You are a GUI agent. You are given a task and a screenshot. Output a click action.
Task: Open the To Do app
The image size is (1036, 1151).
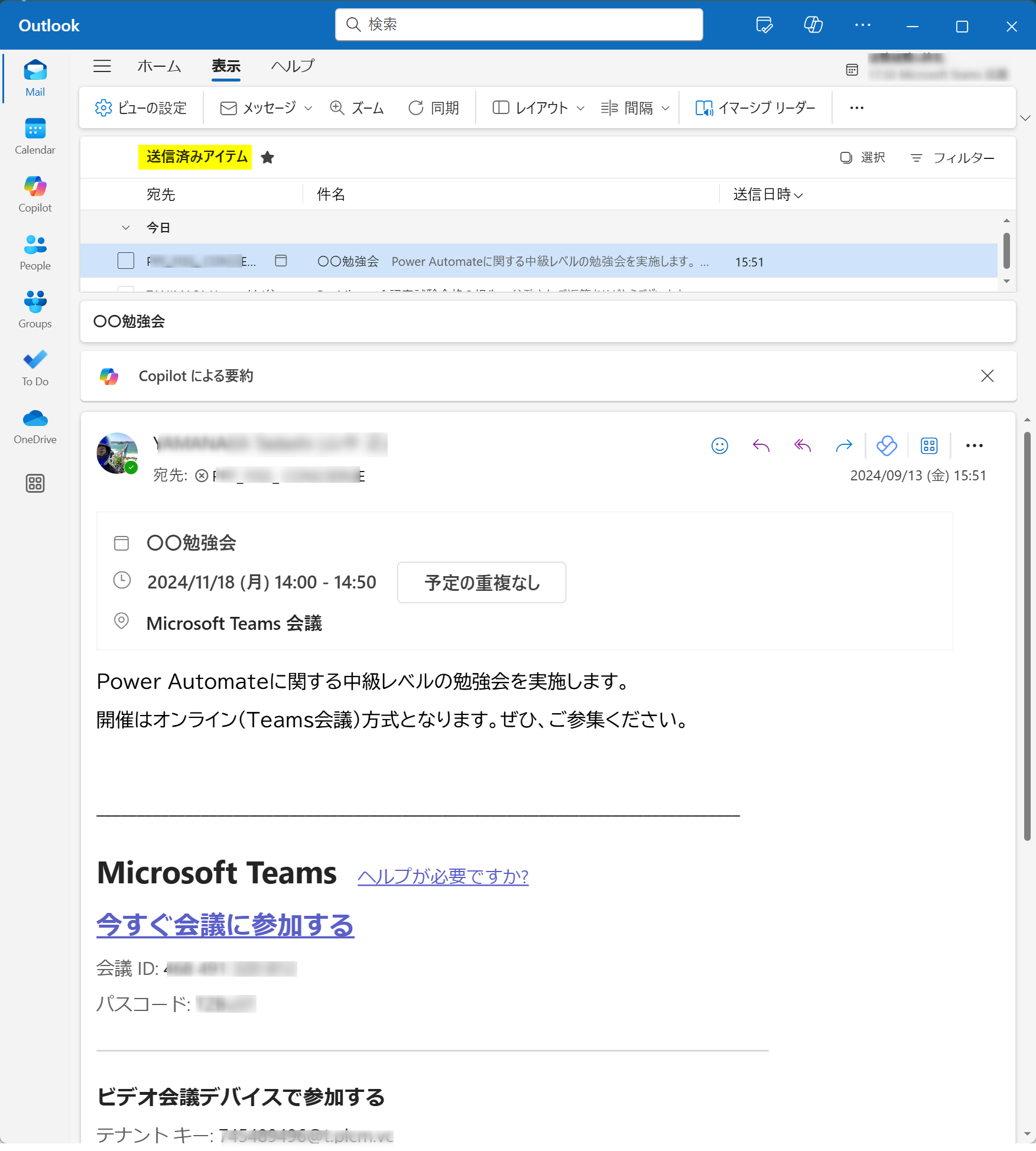[x=35, y=368]
